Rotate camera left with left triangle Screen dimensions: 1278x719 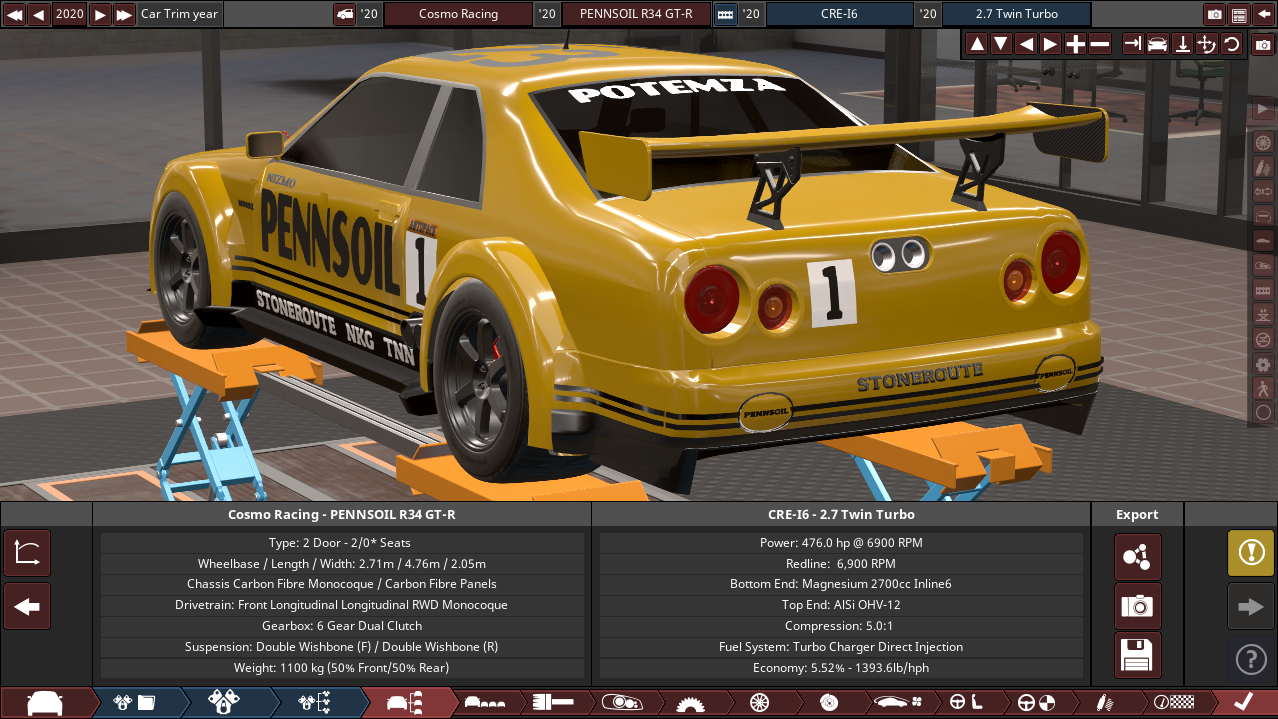pyautogui.click(x=1026, y=44)
